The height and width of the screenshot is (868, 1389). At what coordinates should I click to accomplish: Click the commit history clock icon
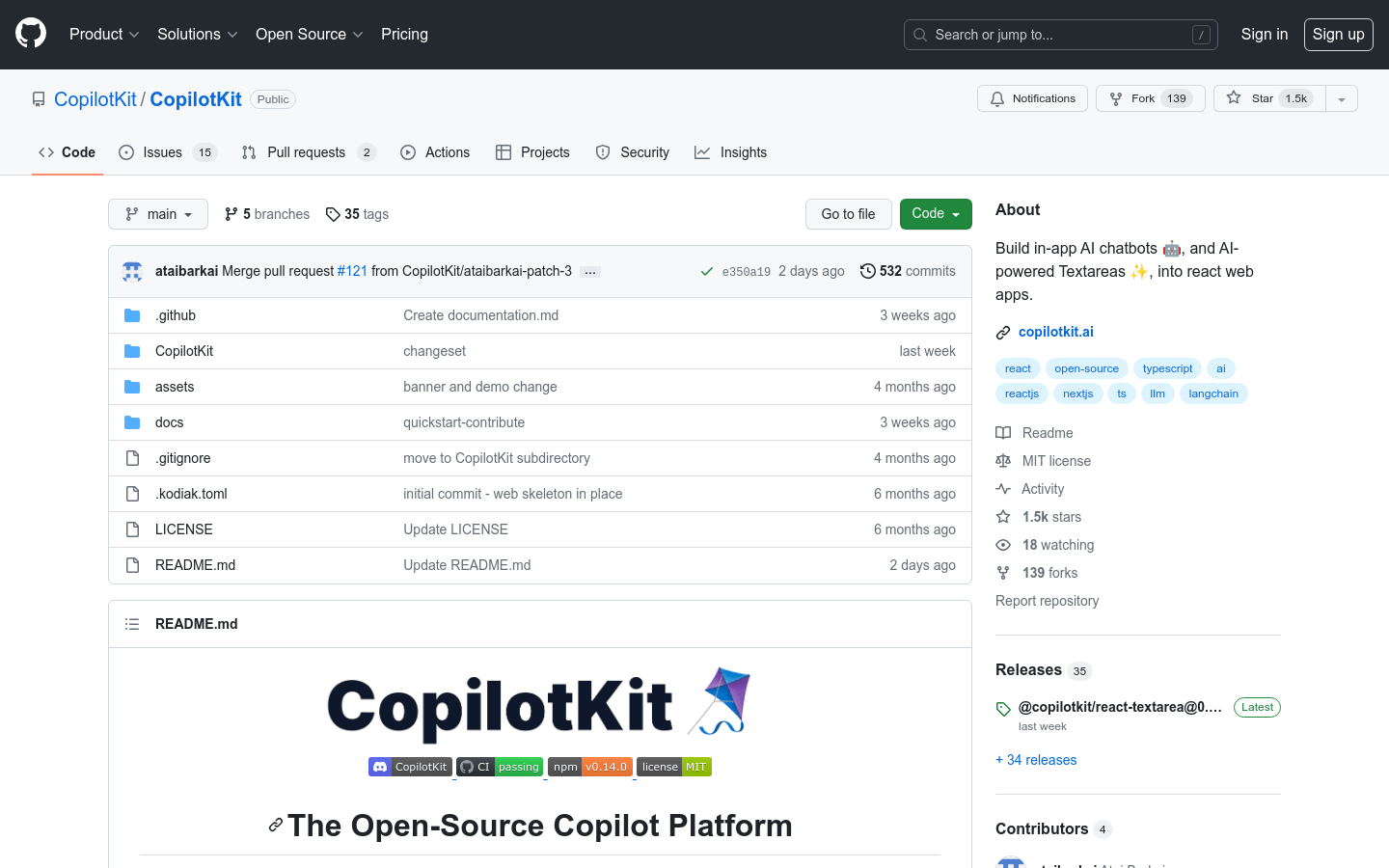pos(865,271)
